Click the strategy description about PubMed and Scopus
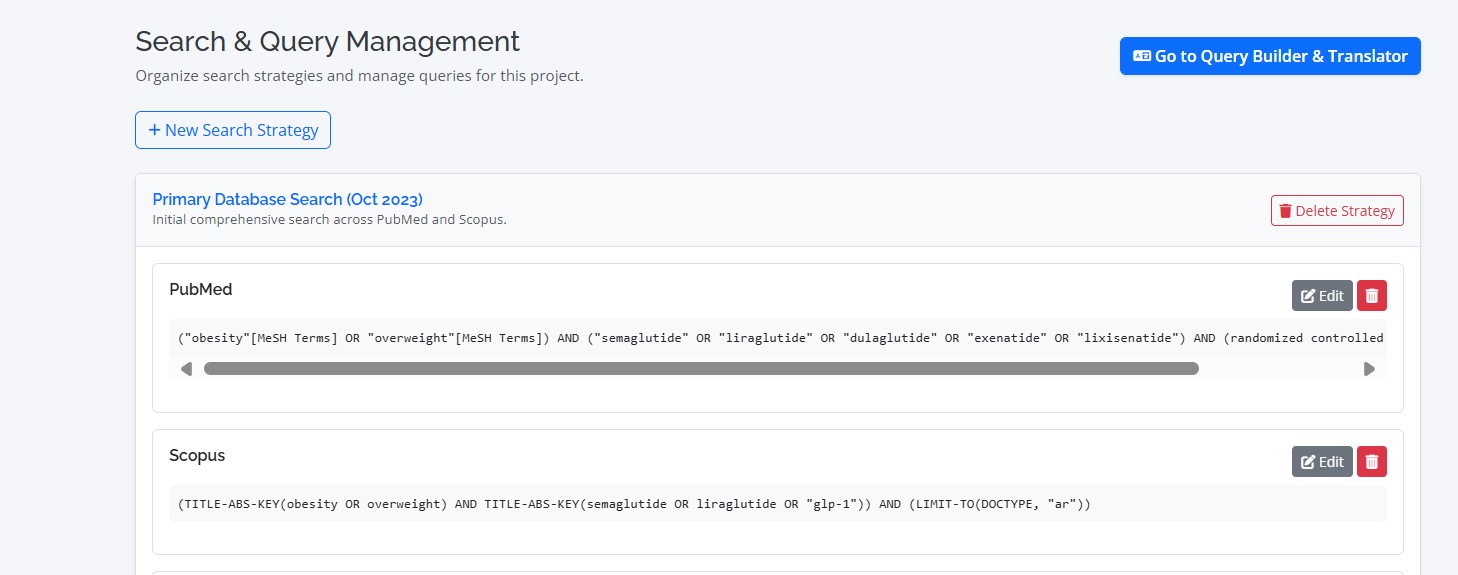This screenshot has height=575, width=1458. tap(329, 219)
